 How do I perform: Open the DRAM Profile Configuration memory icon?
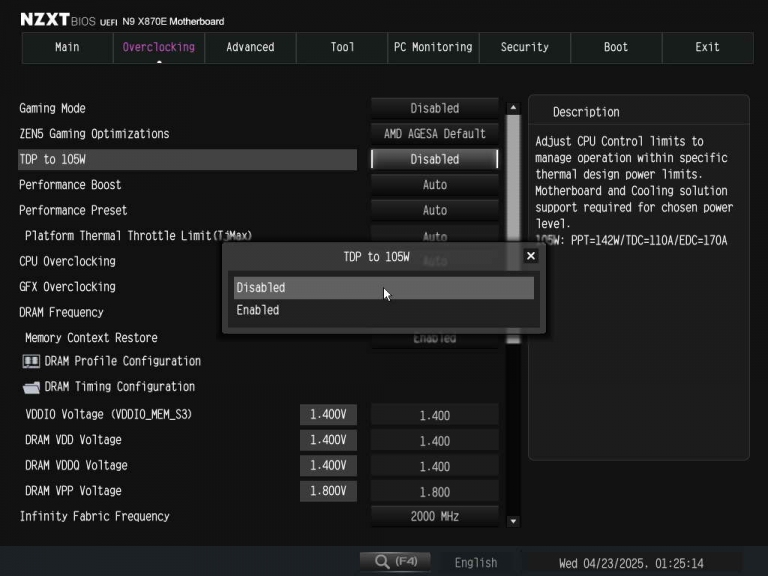(x=31, y=361)
